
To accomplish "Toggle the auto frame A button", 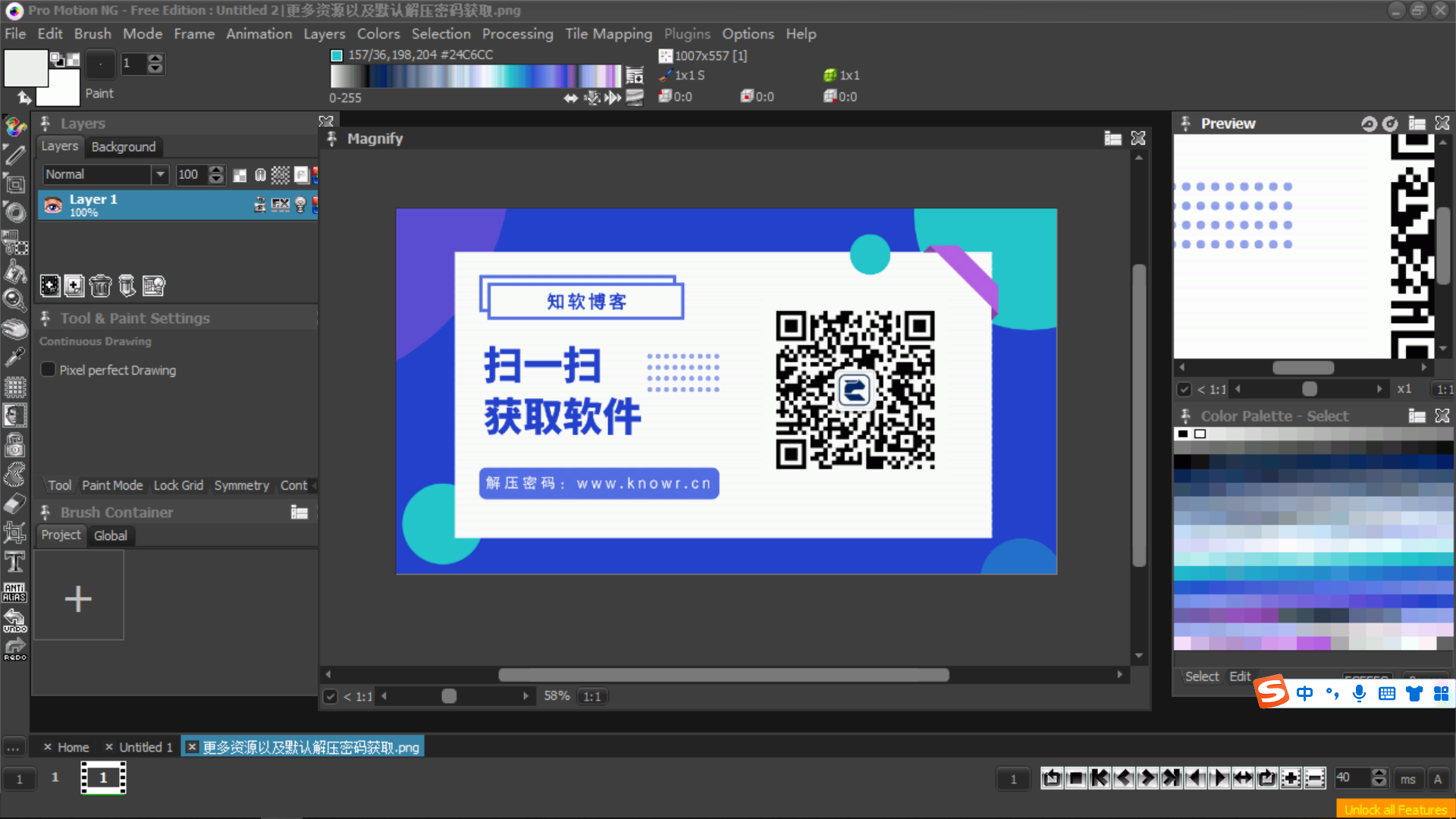I will coord(1437,779).
